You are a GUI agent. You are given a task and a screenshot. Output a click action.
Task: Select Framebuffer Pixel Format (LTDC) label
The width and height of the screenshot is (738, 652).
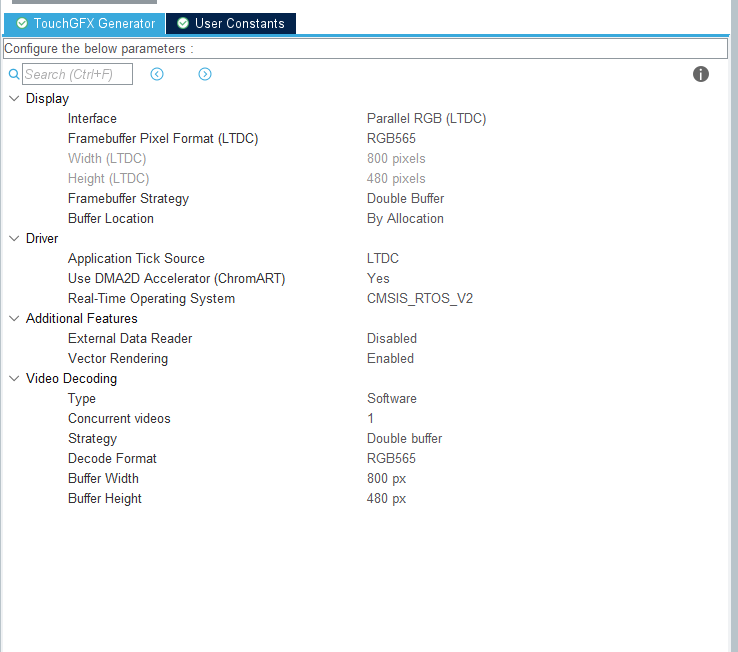click(x=163, y=138)
